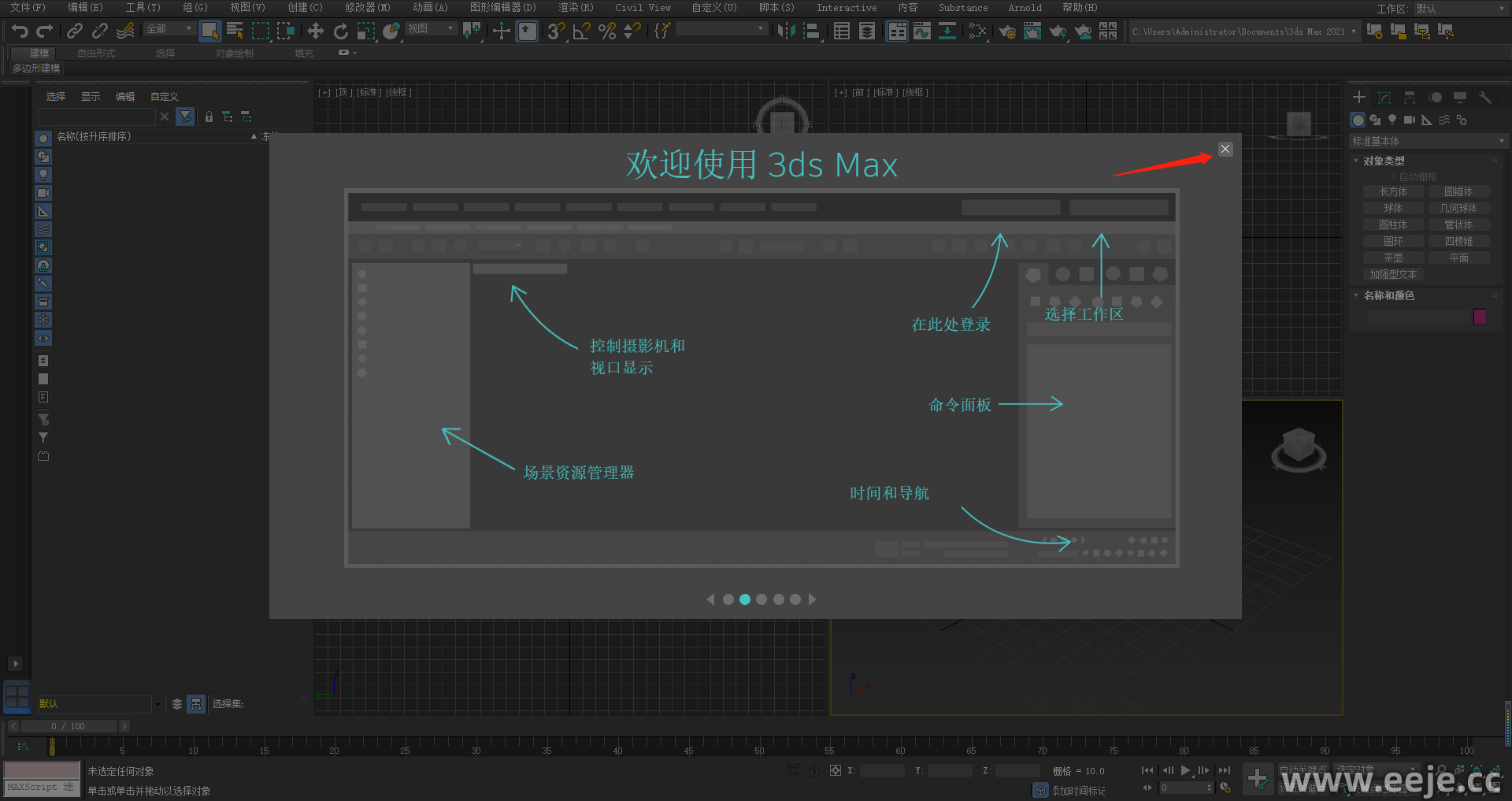Expand the 标准基本体 primitive type dropdown
The image size is (1512, 801).
pyautogui.click(x=1427, y=141)
